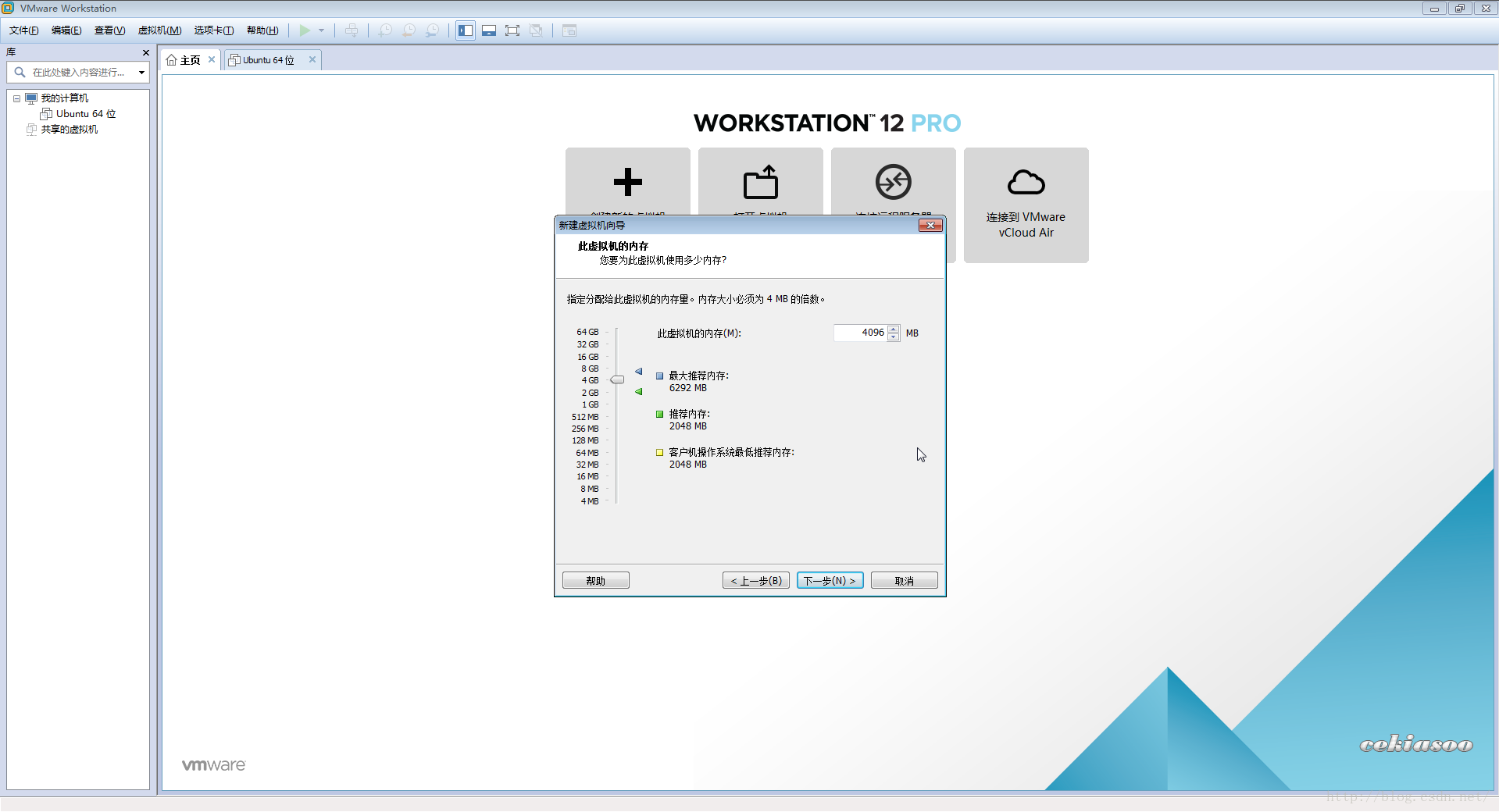
Task: Decrease memory with the down stepper
Action: click(894, 337)
